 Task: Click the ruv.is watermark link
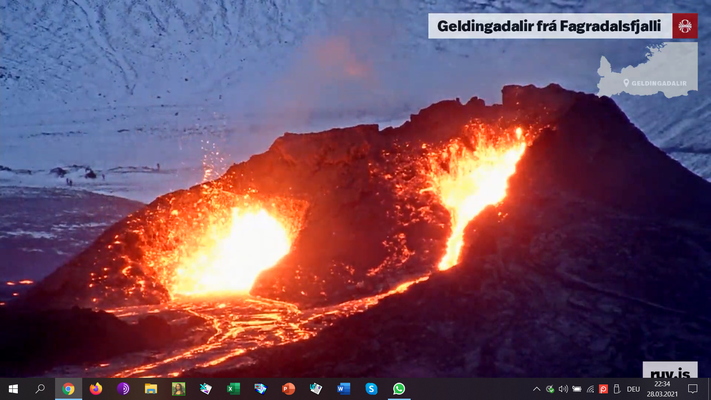670,371
